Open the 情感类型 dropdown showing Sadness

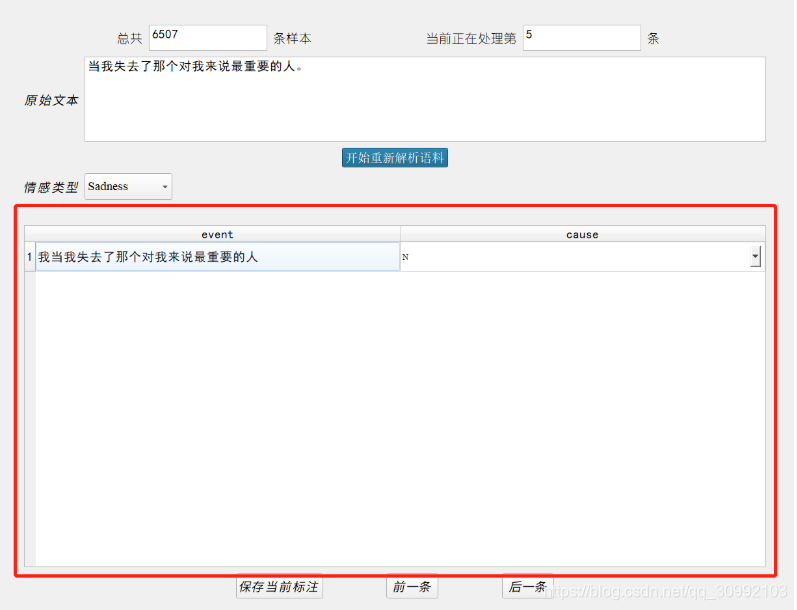click(128, 187)
